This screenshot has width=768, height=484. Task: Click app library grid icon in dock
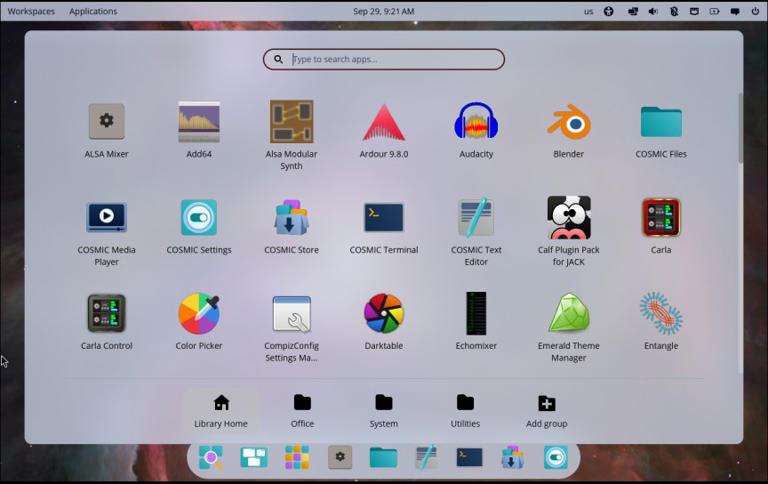click(x=297, y=457)
